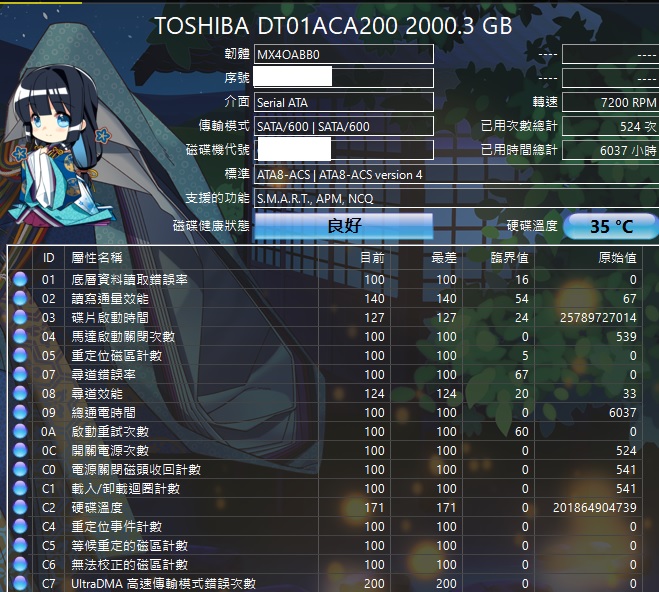Click the status orb for attribute 01
Viewport: 659px width, 592px height.
point(20,279)
